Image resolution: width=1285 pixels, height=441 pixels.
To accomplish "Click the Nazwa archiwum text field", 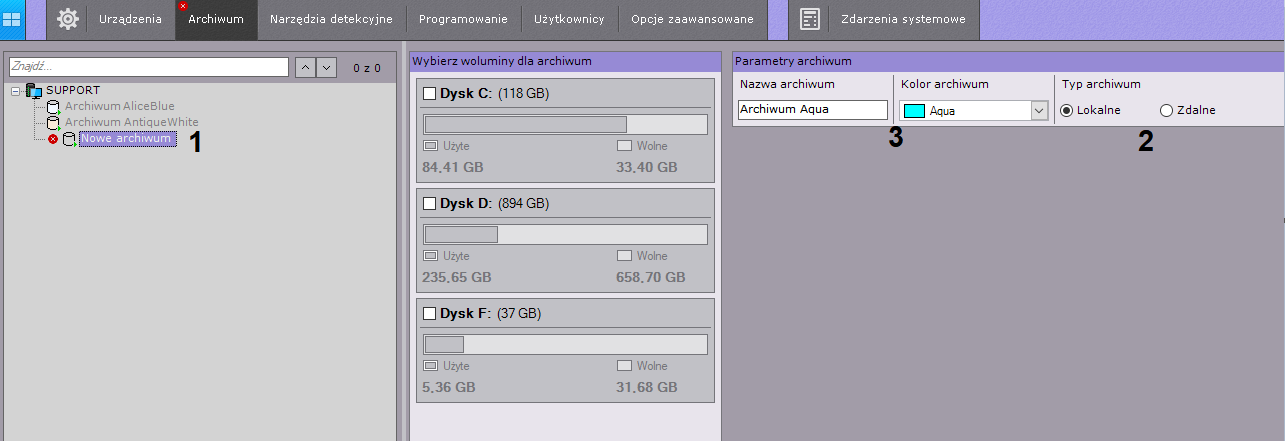I will click(x=813, y=110).
